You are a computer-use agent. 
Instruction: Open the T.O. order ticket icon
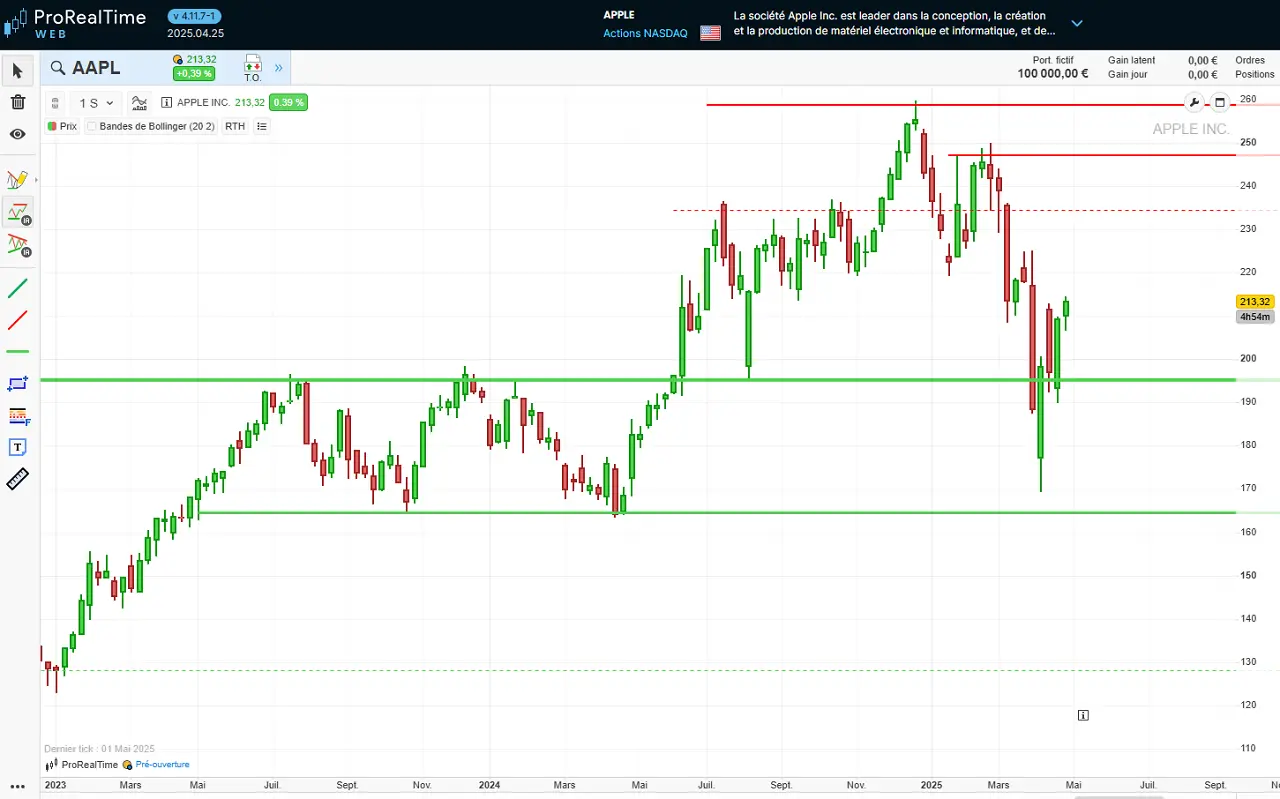point(252,68)
